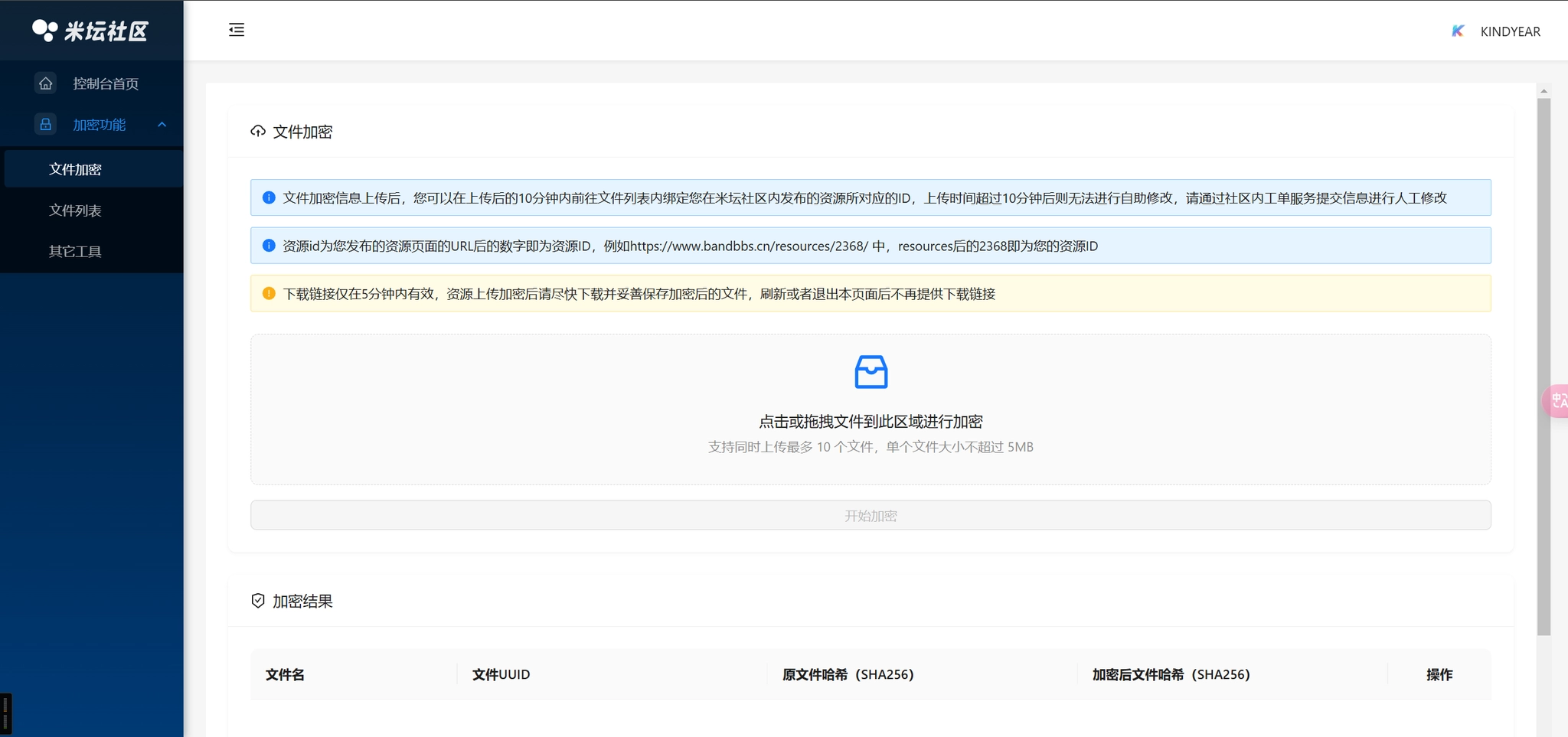The image size is (1568, 737).
Task: Click the 开始加密 button
Action: coord(871,515)
